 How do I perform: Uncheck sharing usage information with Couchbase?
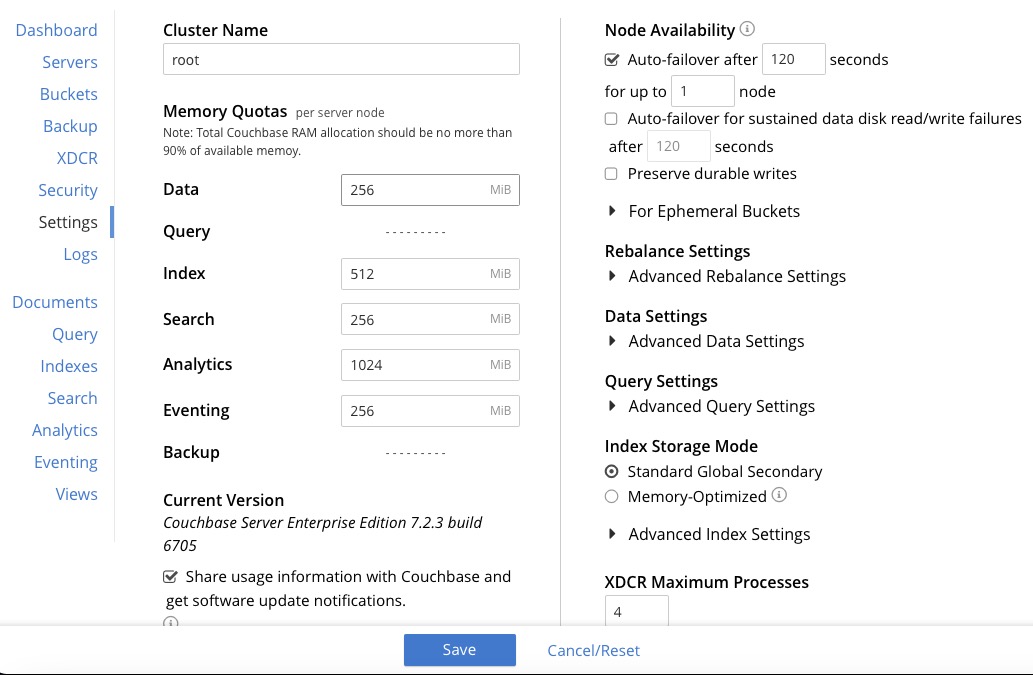click(x=170, y=576)
